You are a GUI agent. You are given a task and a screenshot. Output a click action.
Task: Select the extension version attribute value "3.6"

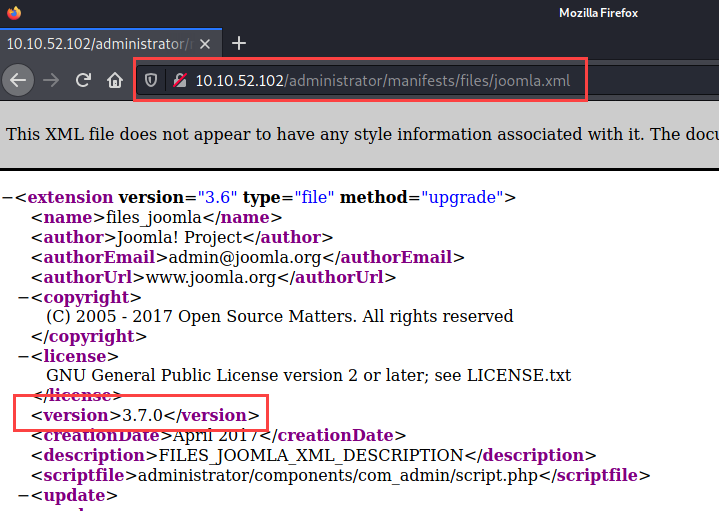pos(217,197)
